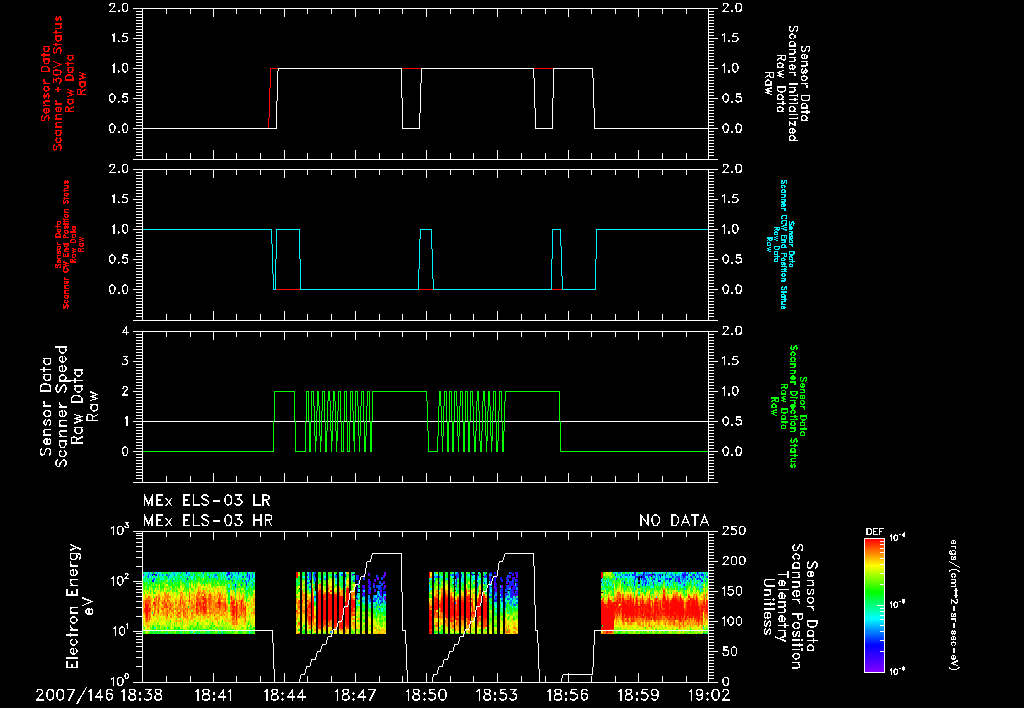Click the 10^-5 label on the color bar
Image resolution: width=1024 pixels, height=708 pixels.
pyautogui.click(x=897, y=605)
